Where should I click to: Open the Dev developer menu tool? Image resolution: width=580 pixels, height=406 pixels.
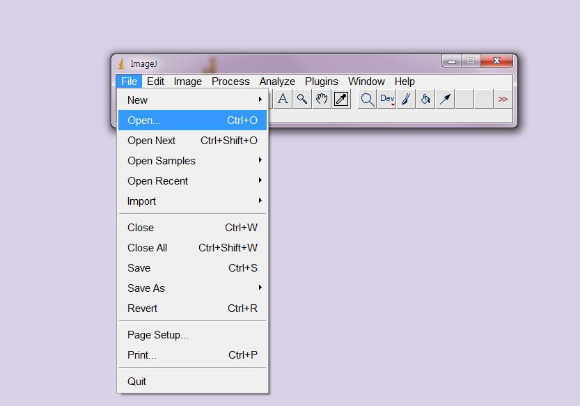click(x=387, y=99)
